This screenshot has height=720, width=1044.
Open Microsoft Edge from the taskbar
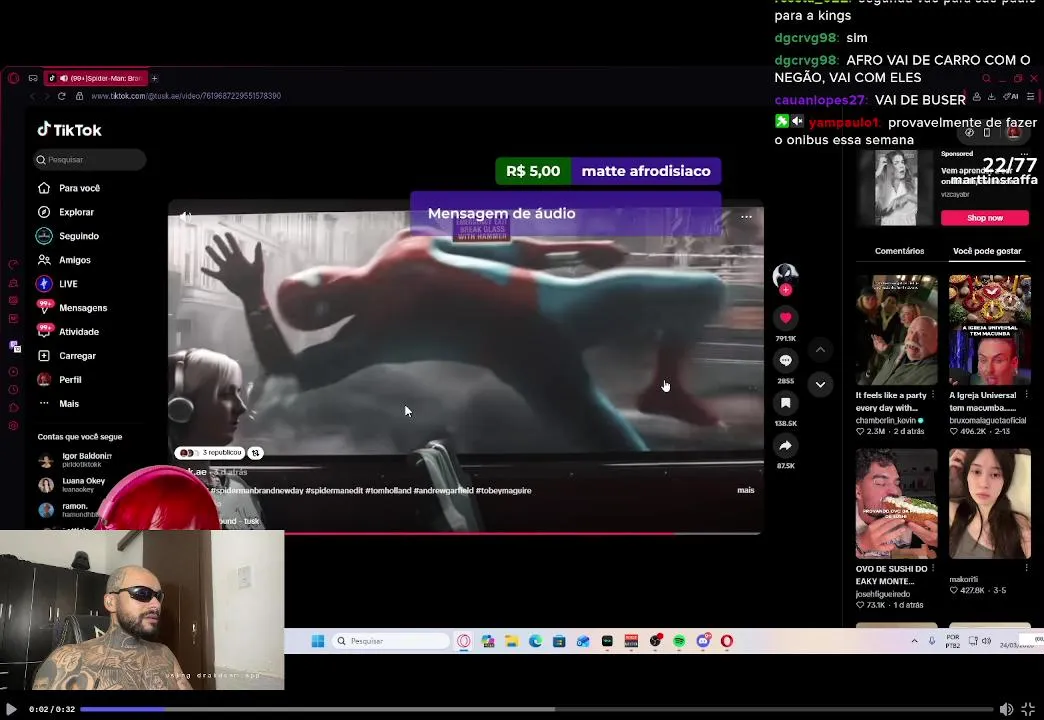(x=535, y=641)
